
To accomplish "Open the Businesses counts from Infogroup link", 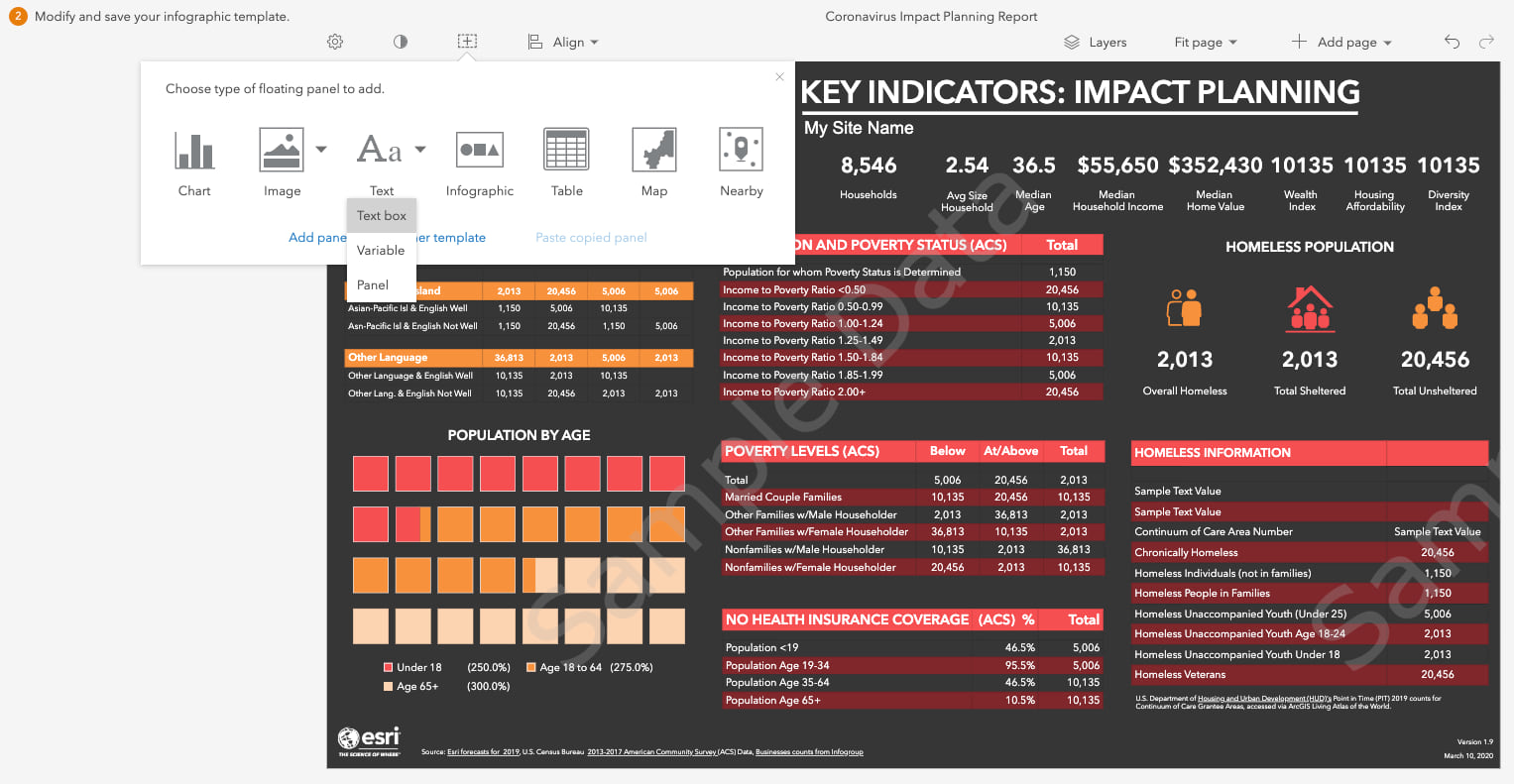I will [x=809, y=752].
